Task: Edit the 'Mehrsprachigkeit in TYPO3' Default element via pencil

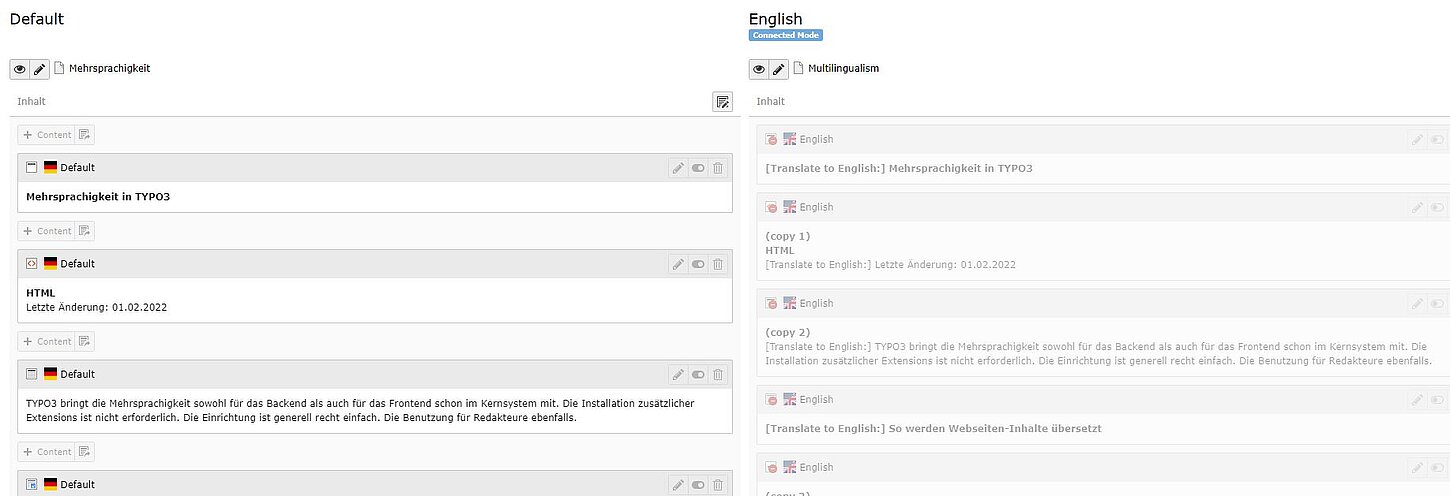Action: [x=678, y=168]
